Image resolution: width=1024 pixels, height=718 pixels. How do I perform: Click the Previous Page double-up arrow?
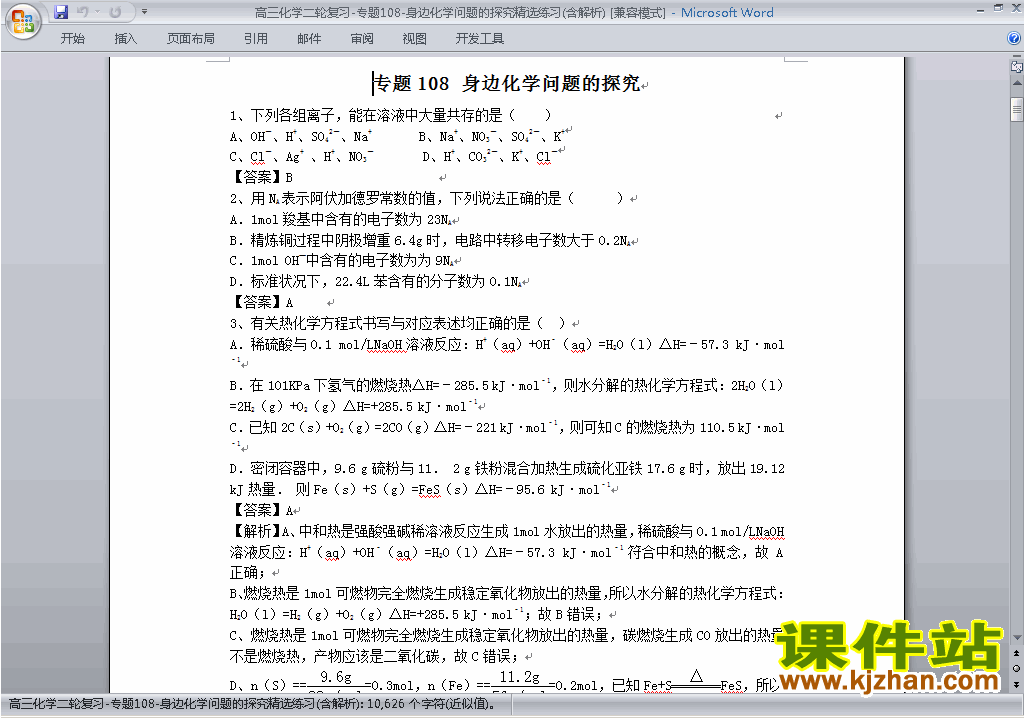coord(1016,653)
